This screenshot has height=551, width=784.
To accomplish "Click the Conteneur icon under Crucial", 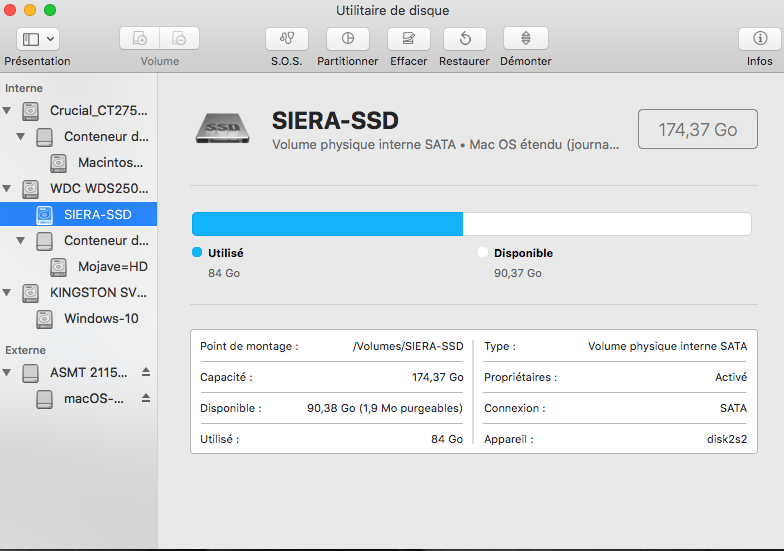I will click(44, 137).
